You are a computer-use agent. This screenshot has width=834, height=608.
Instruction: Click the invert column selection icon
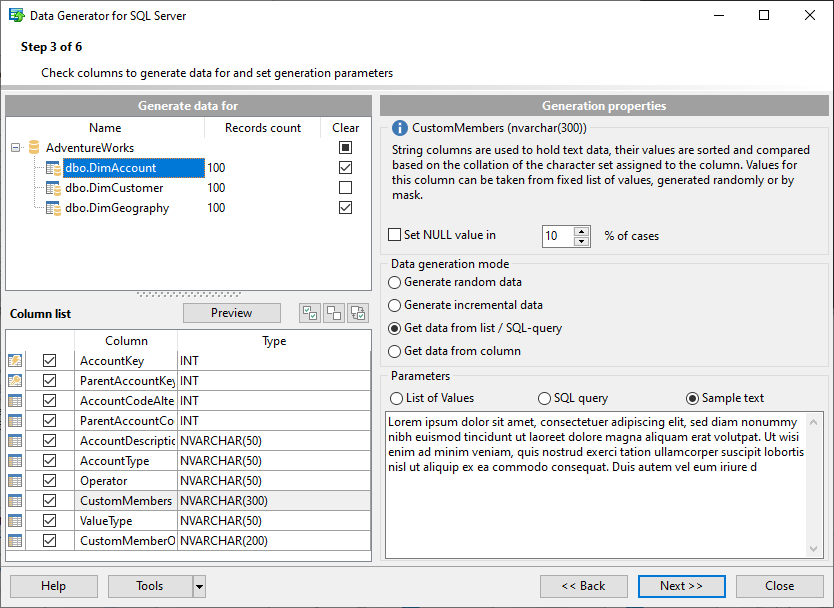coord(358,313)
